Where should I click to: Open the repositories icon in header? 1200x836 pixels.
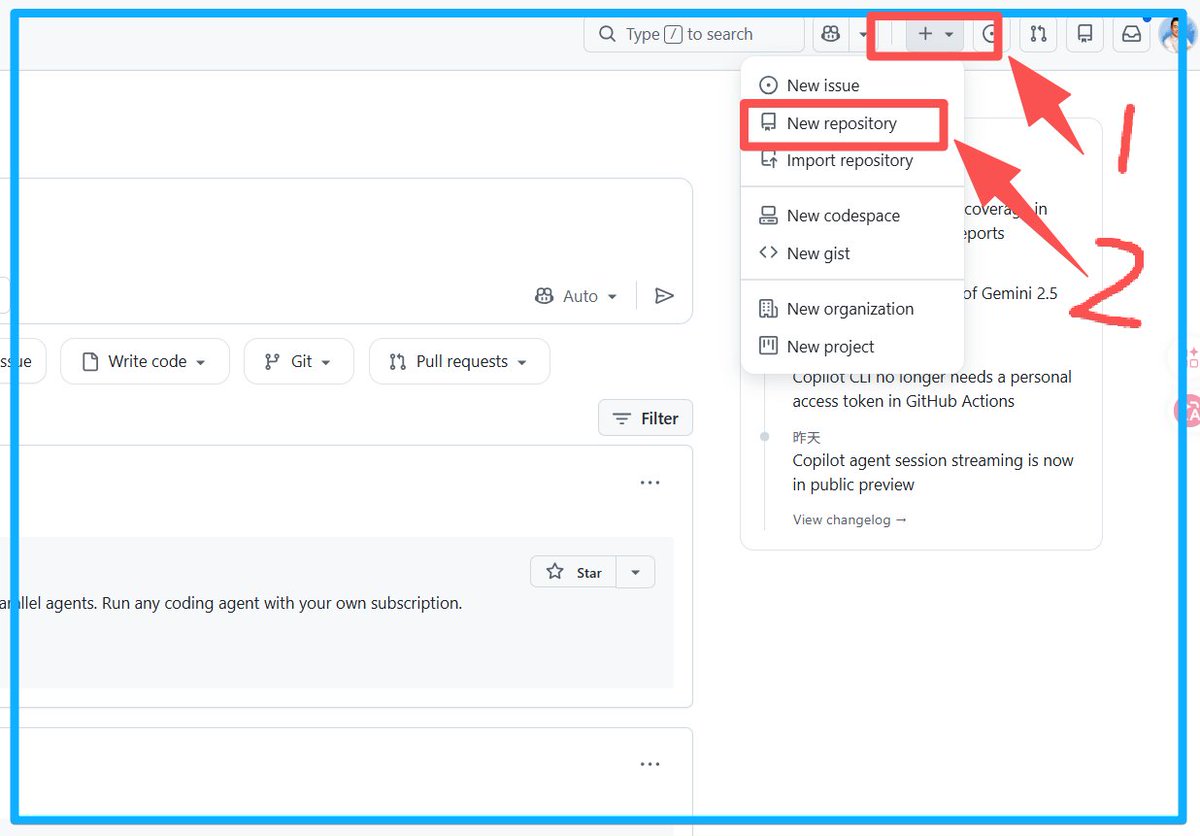(x=1084, y=34)
